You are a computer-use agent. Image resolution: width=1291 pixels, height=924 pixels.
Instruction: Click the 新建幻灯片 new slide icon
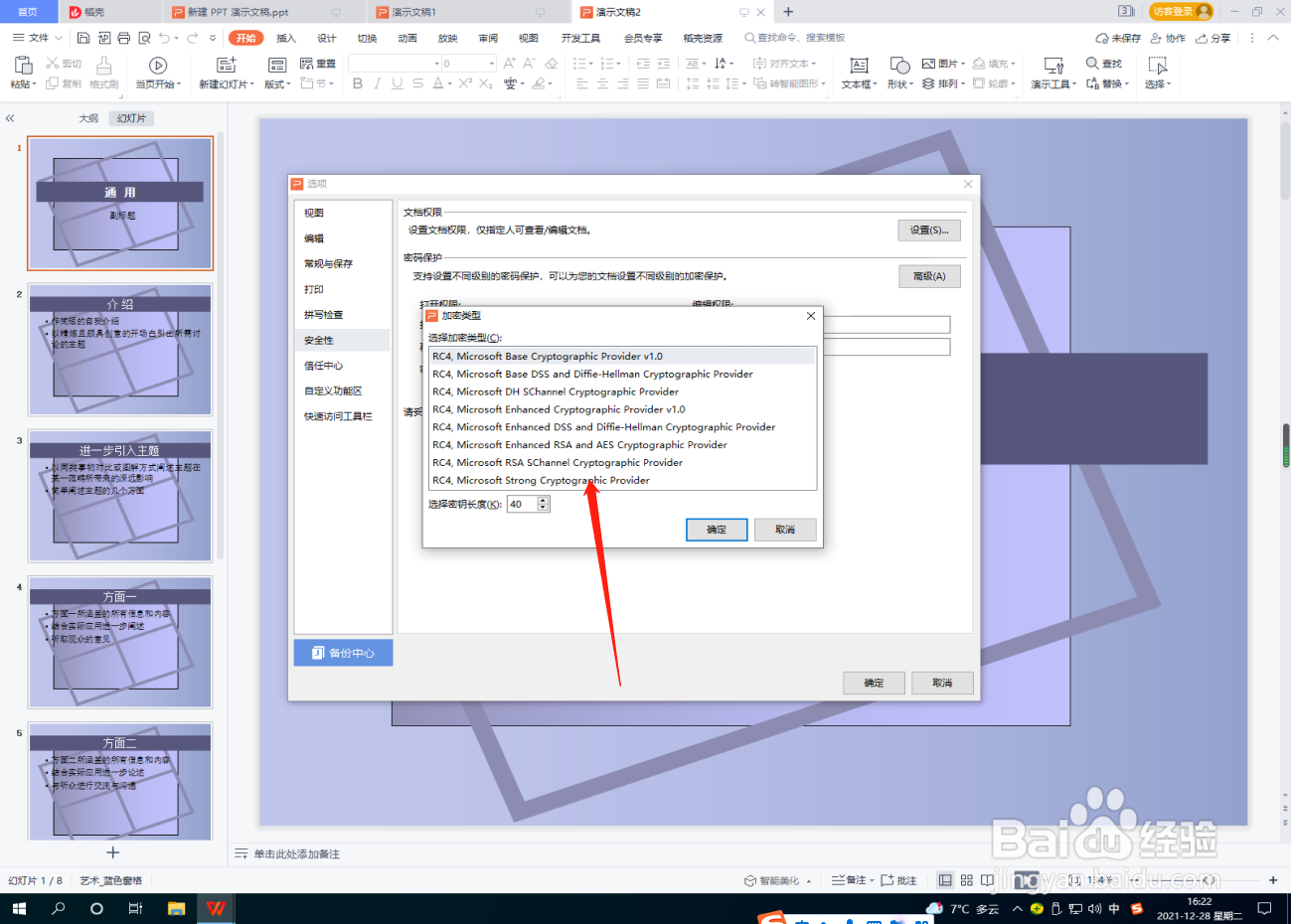(227, 65)
